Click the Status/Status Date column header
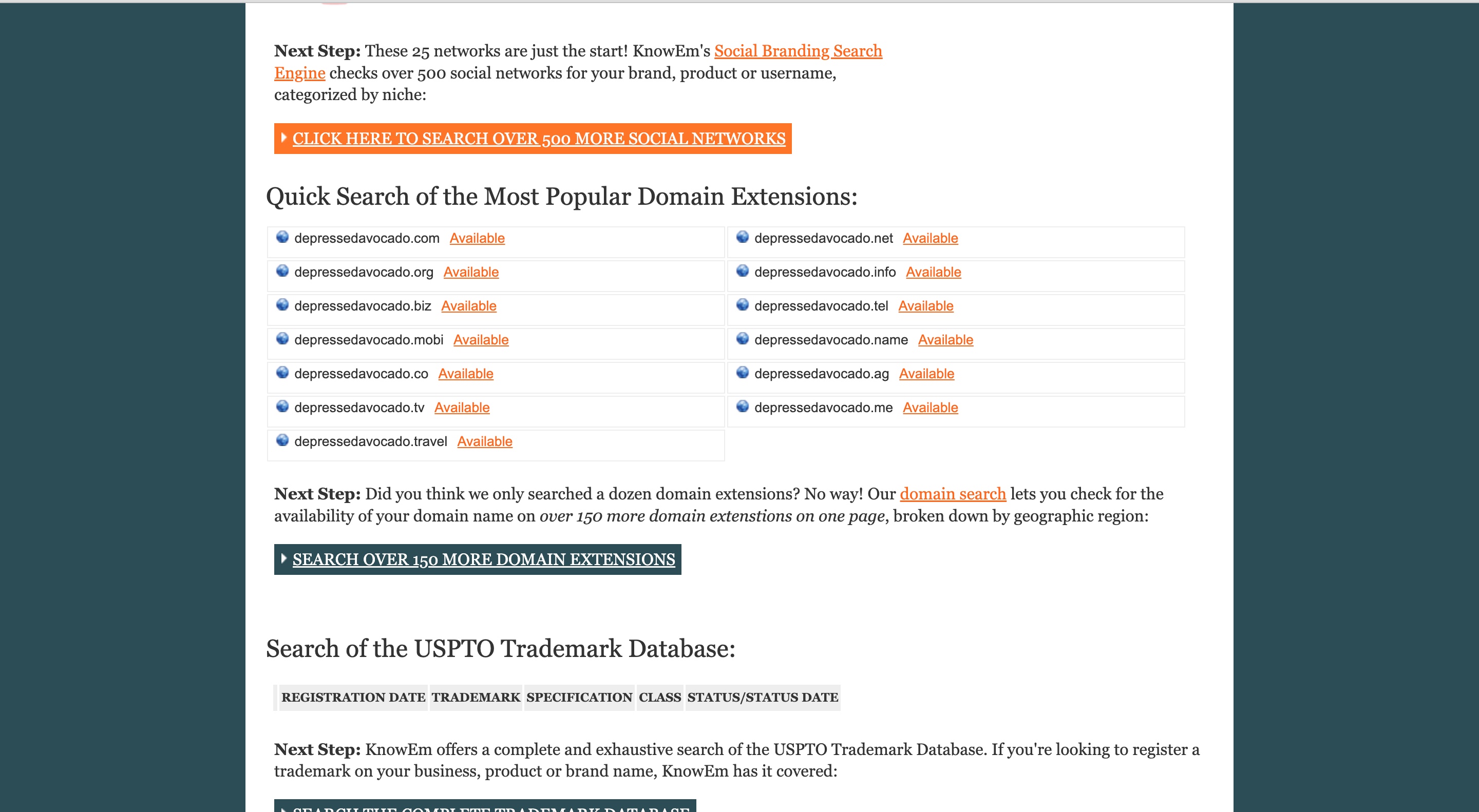 pyautogui.click(x=763, y=697)
